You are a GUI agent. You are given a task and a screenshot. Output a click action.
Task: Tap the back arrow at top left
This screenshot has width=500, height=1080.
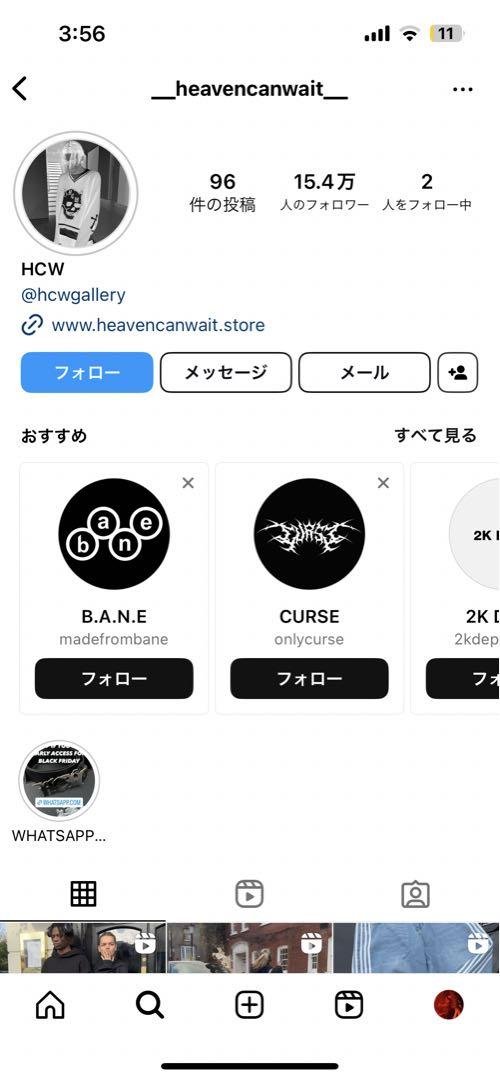[x=20, y=89]
